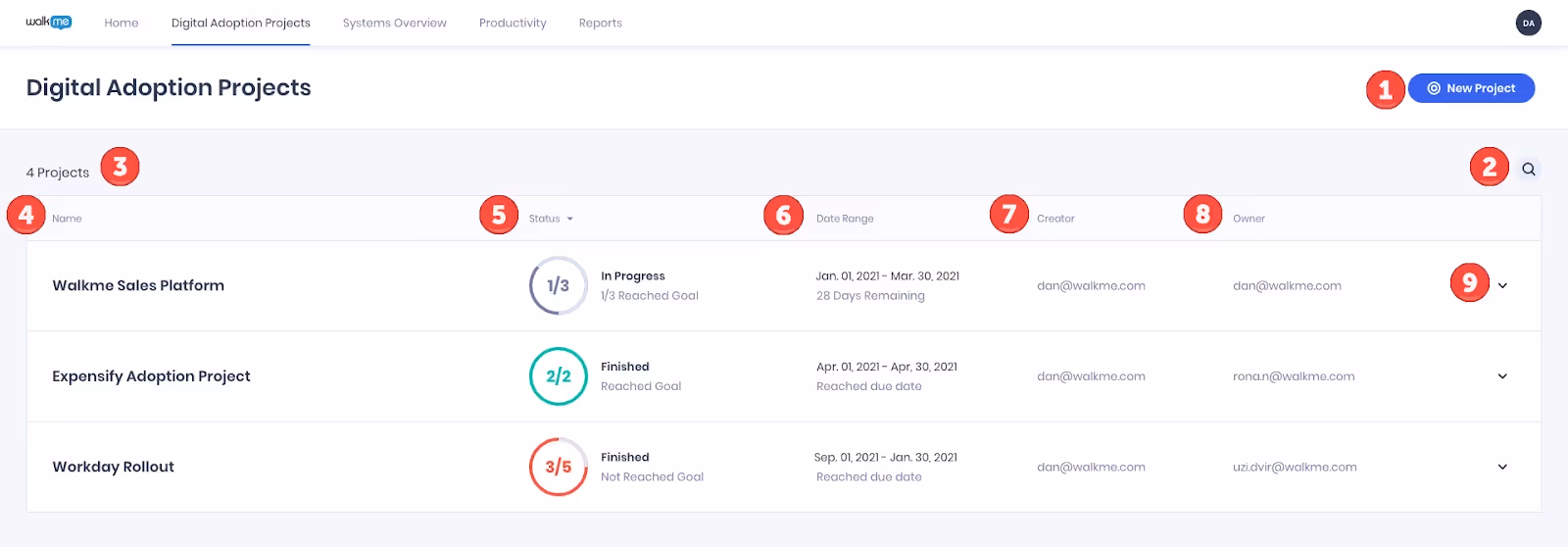Open the Productivity tab
This screenshot has height=547, width=1568.
513,23
